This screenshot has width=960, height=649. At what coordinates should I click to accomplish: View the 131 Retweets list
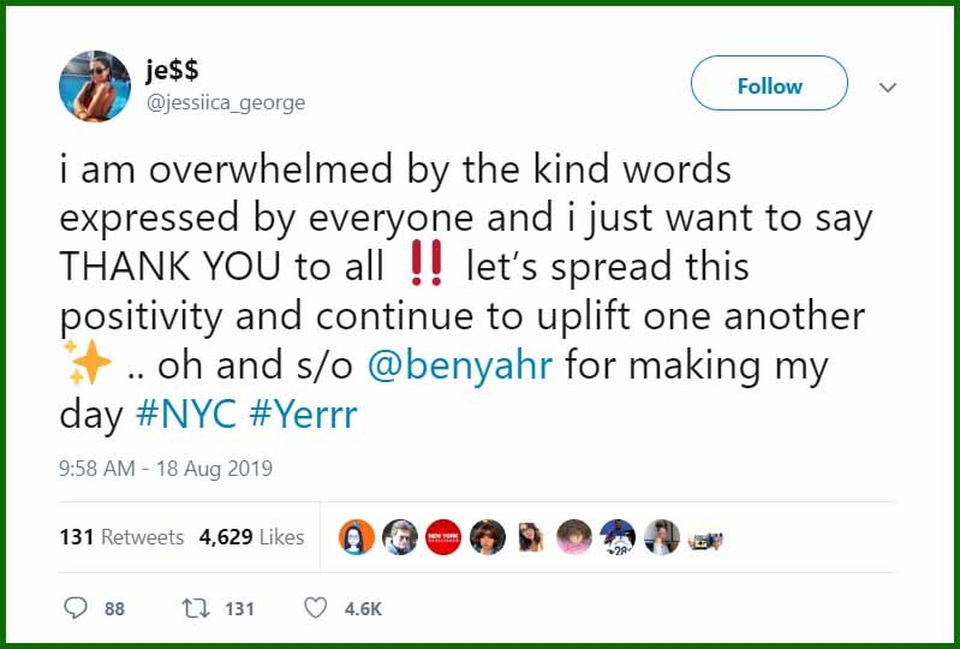tap(122, 537)
